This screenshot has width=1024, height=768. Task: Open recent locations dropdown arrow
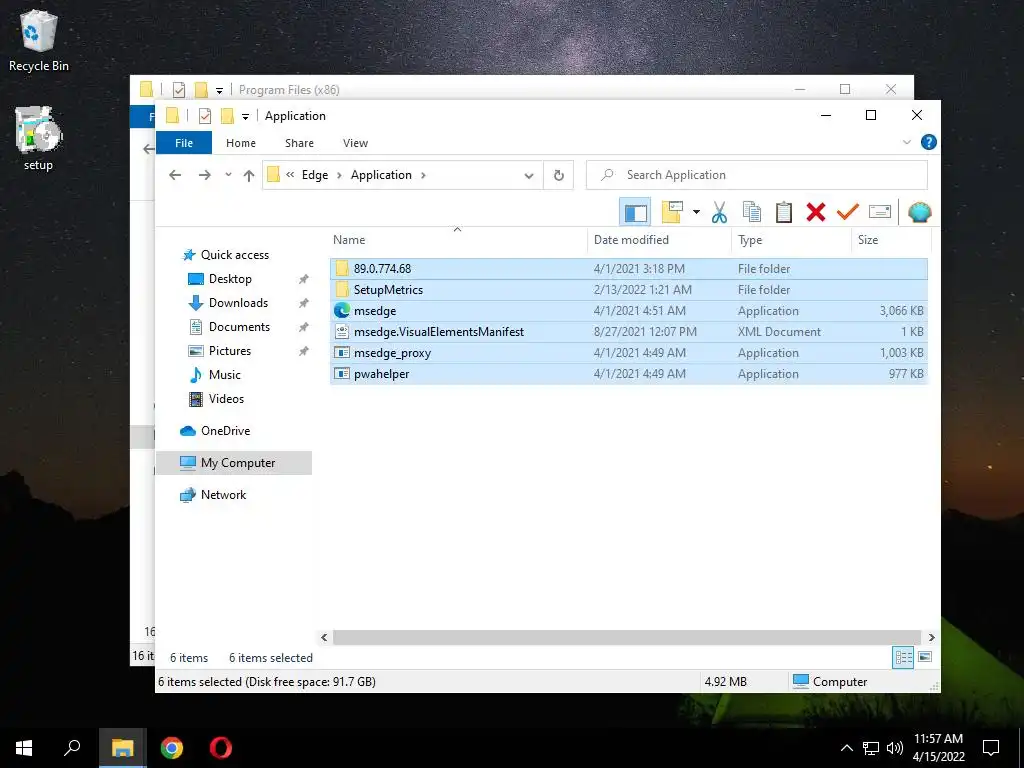(228, 175)
